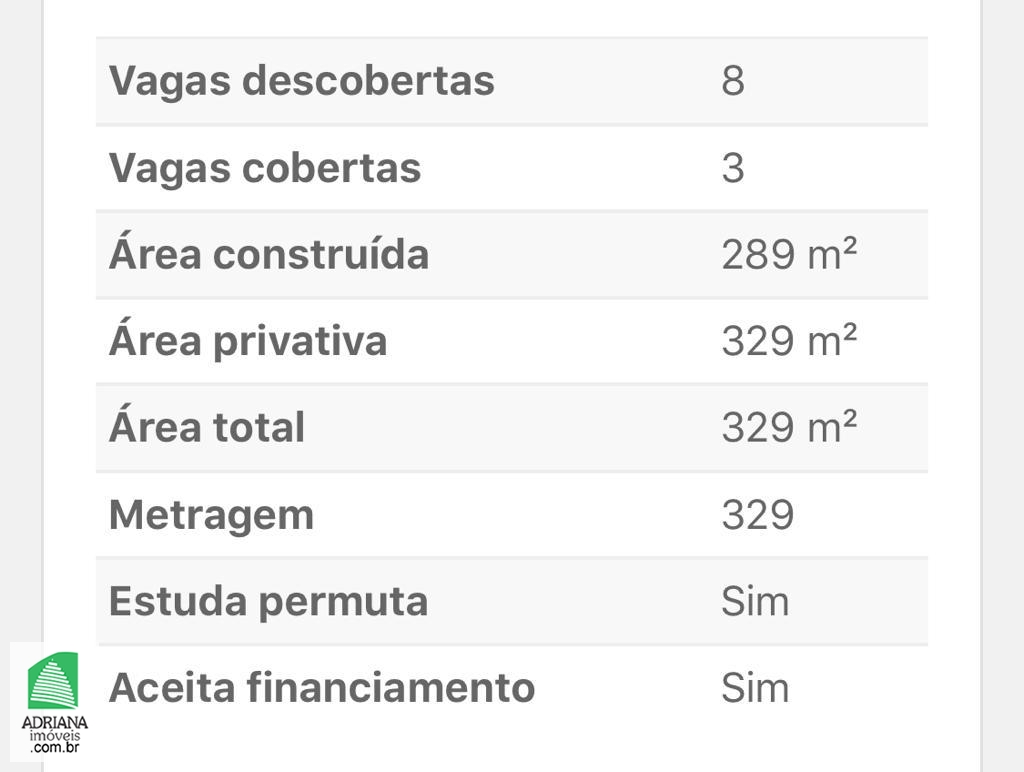Select the Vagas cobertas label
Viewport: 1024px width, 772px height.
pyautogui.click(x=265, y=168)
